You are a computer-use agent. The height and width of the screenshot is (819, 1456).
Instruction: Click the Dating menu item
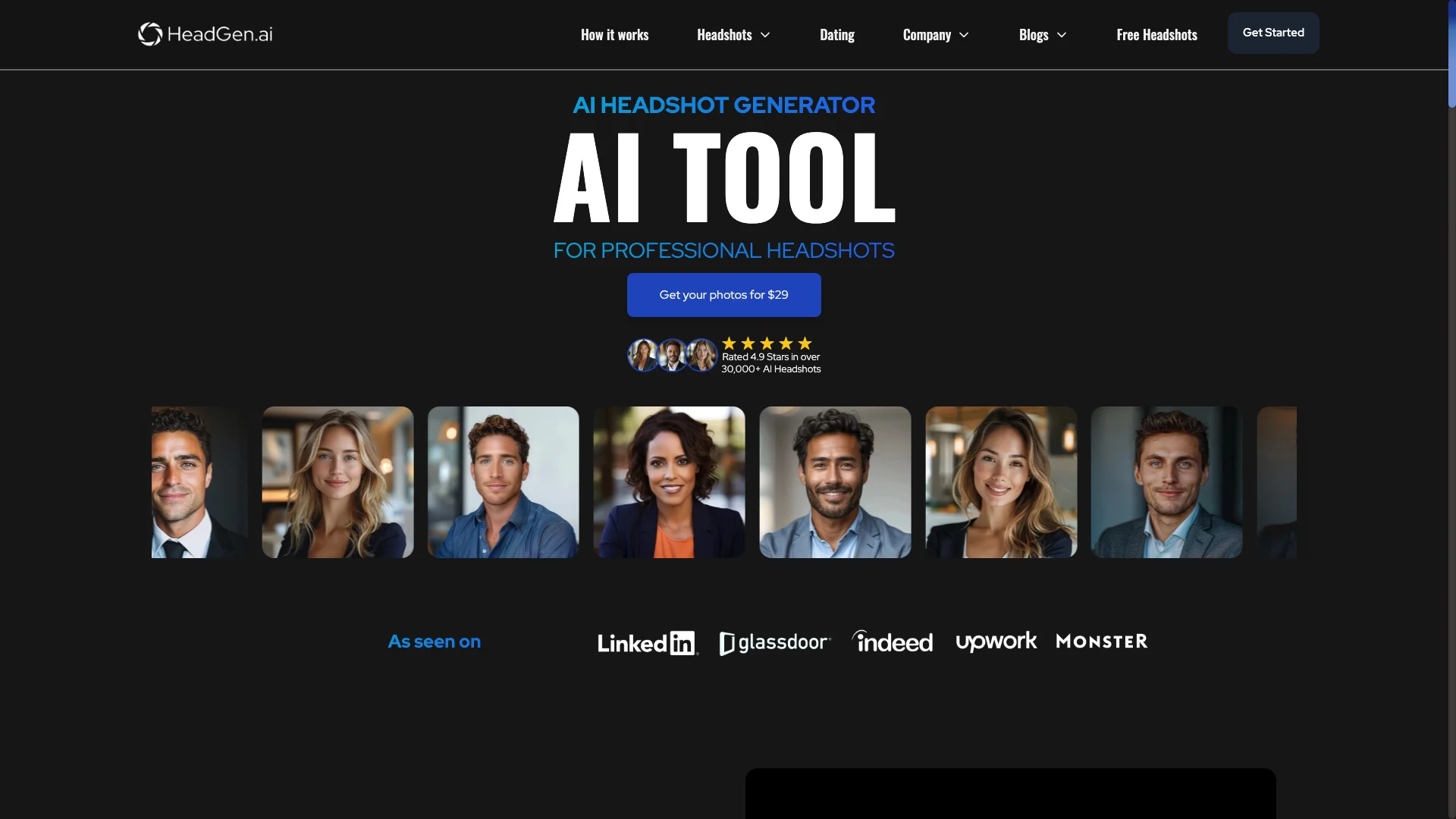point(837,35)
